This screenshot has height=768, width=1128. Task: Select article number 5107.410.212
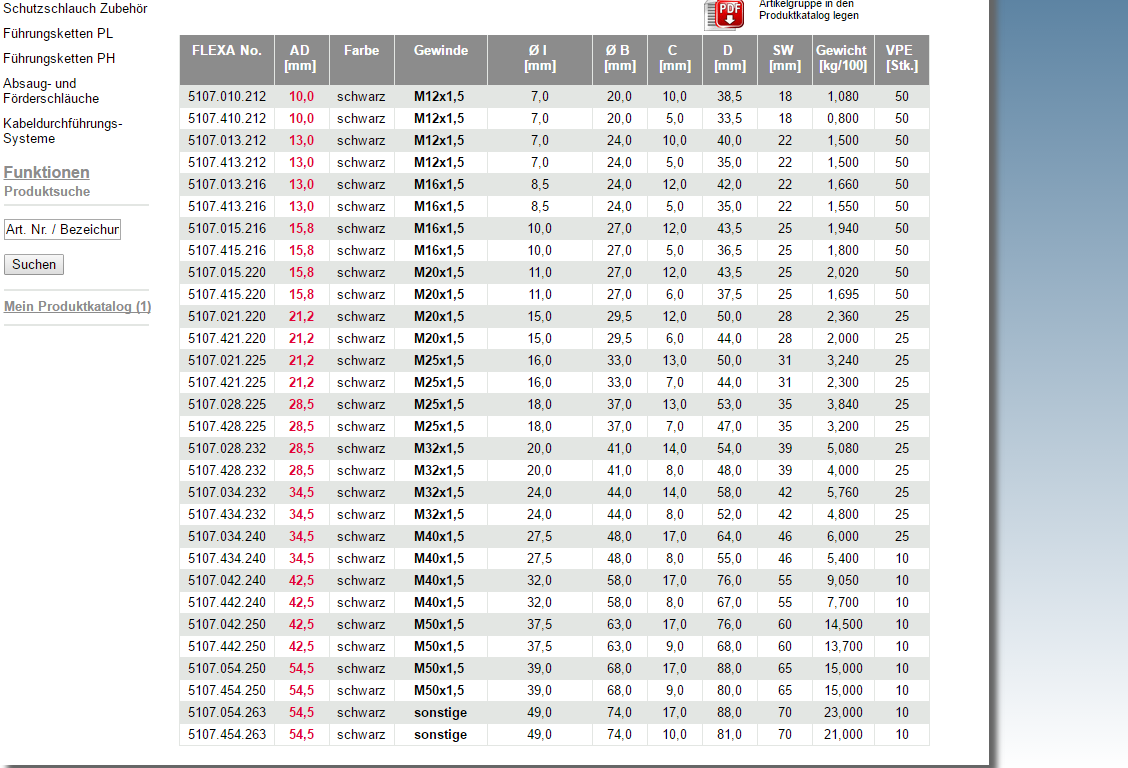click(x=227, y=119)
